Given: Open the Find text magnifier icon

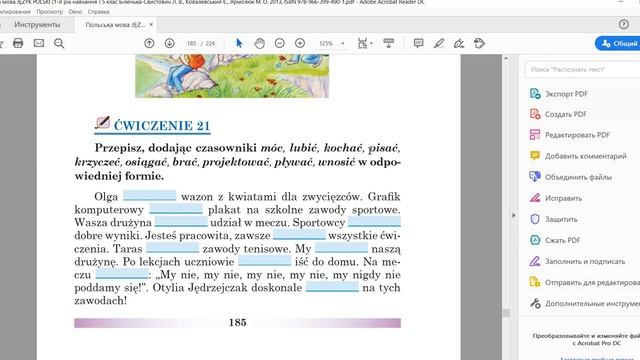Looking at the screenshot, I should (x=59, y=43).
